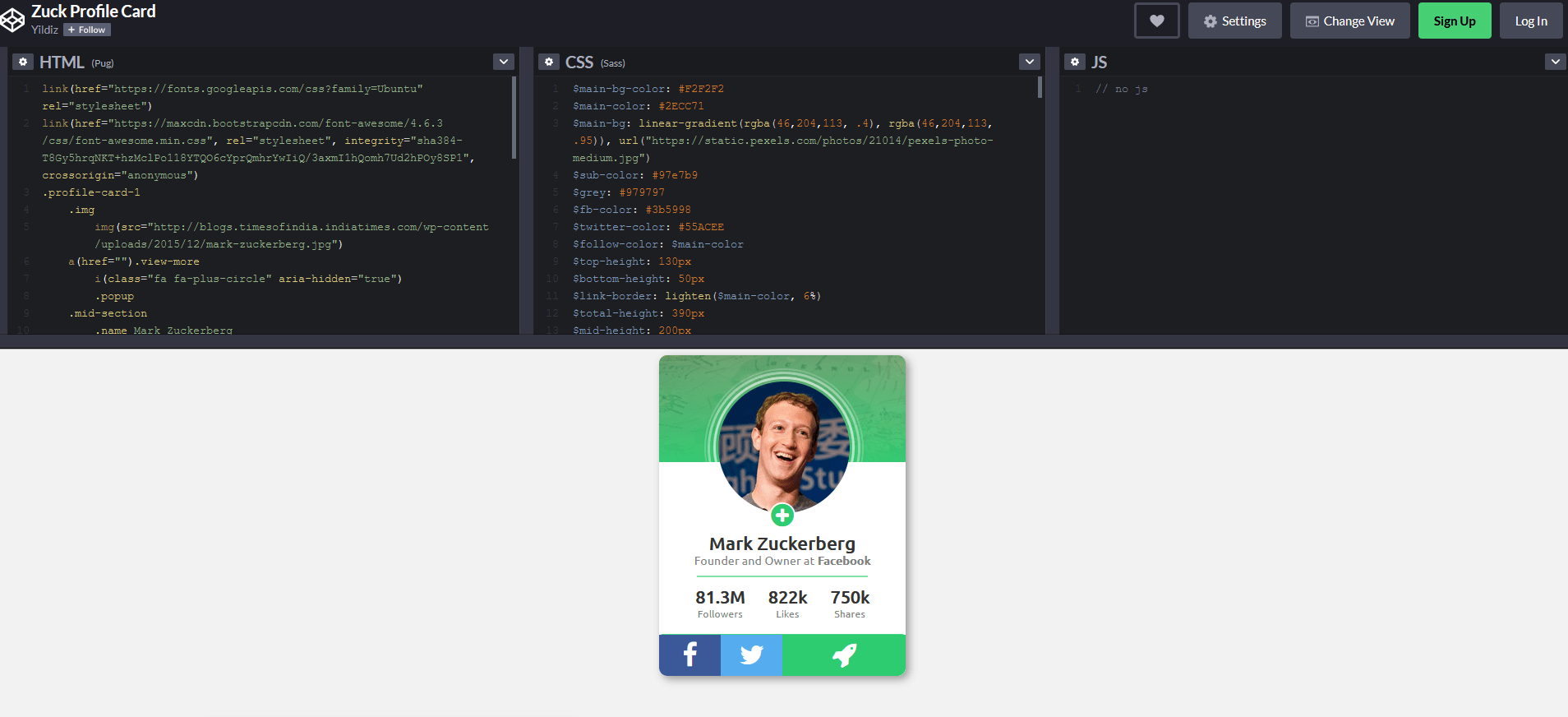Click Mark Zuckerberg profile photo
Image resolution: width=1568 pixels, height=717 pixels.
pos(782,446)
